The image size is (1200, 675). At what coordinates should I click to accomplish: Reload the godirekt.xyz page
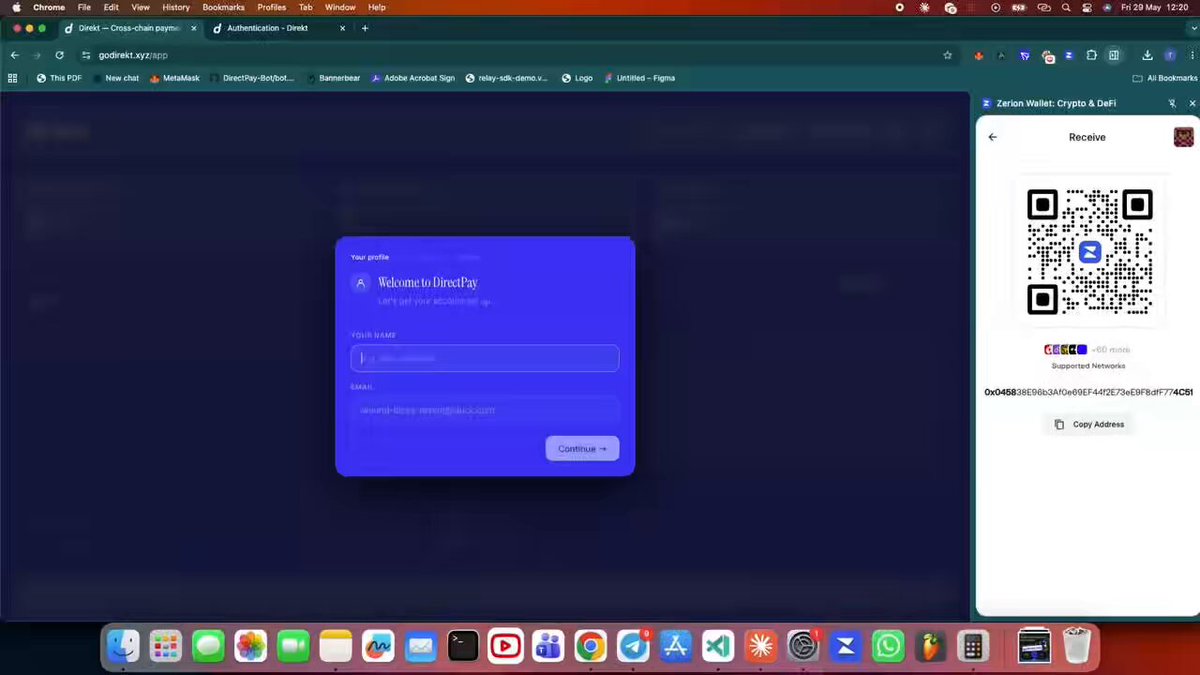click(x=59, y=56)
